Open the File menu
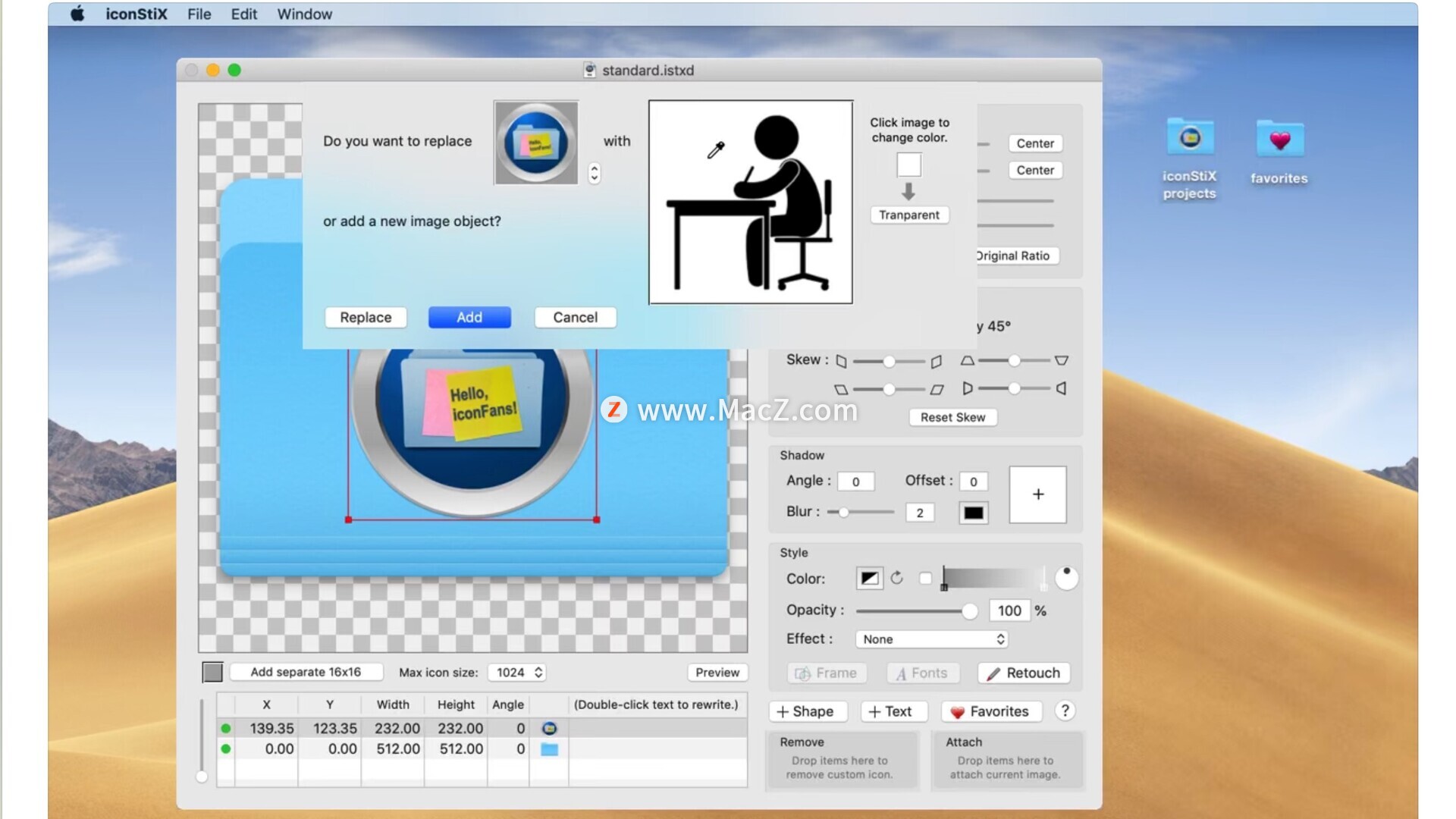 click(199, 14)
